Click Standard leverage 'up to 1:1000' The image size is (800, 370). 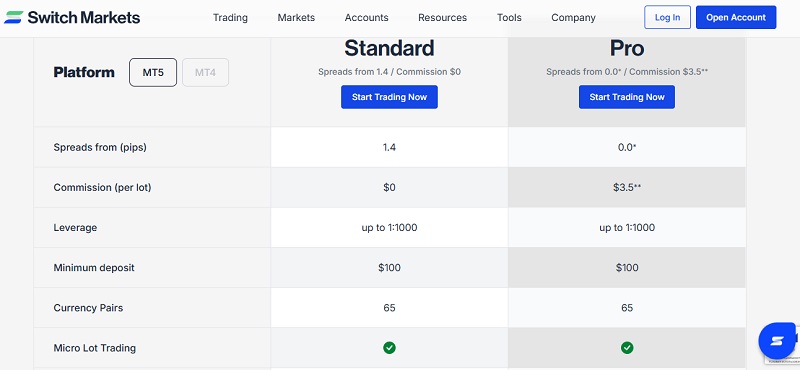coord(389,228)
